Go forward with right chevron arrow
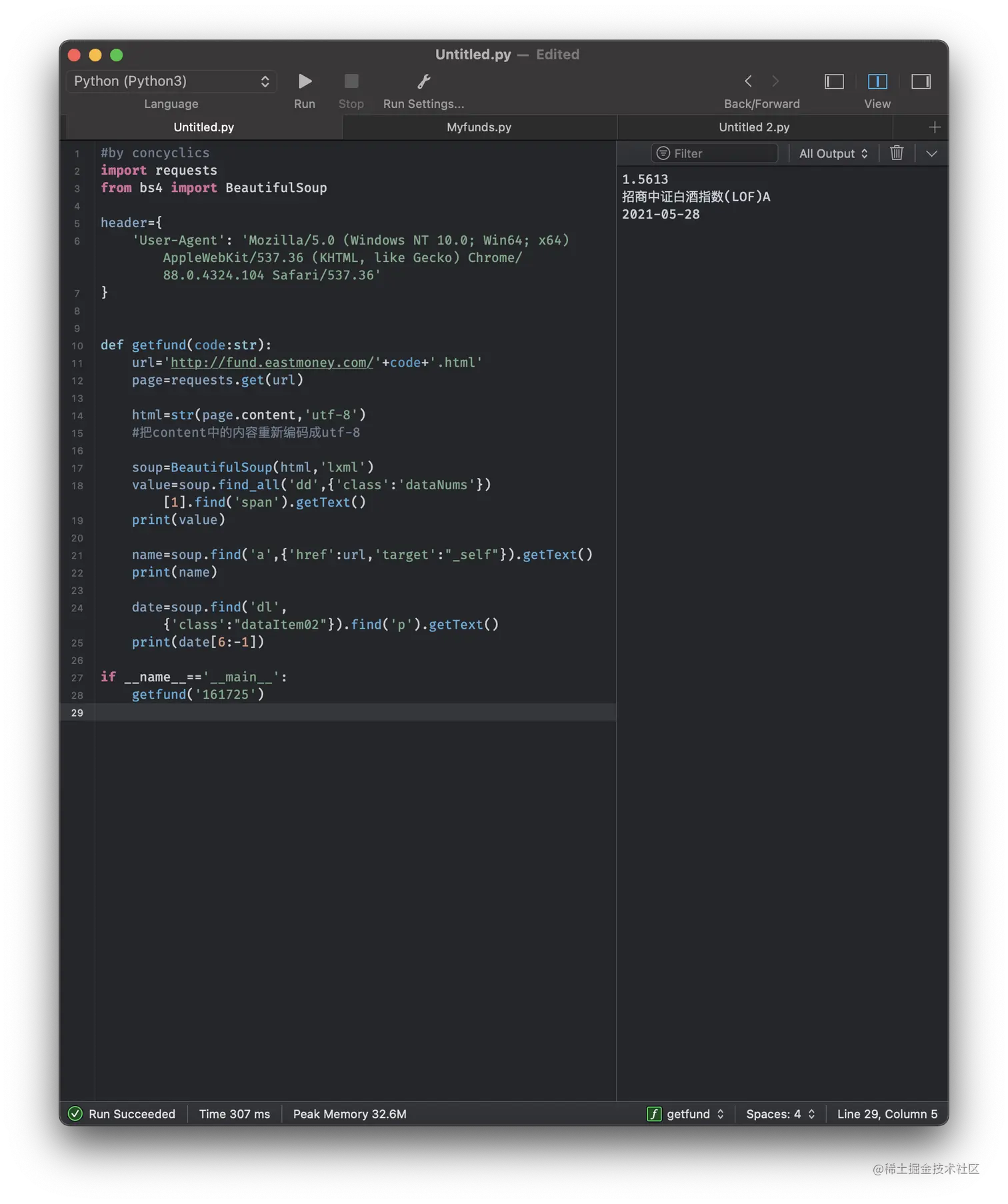This screenshot has width=1008, height=1204. tap(775, 81)
